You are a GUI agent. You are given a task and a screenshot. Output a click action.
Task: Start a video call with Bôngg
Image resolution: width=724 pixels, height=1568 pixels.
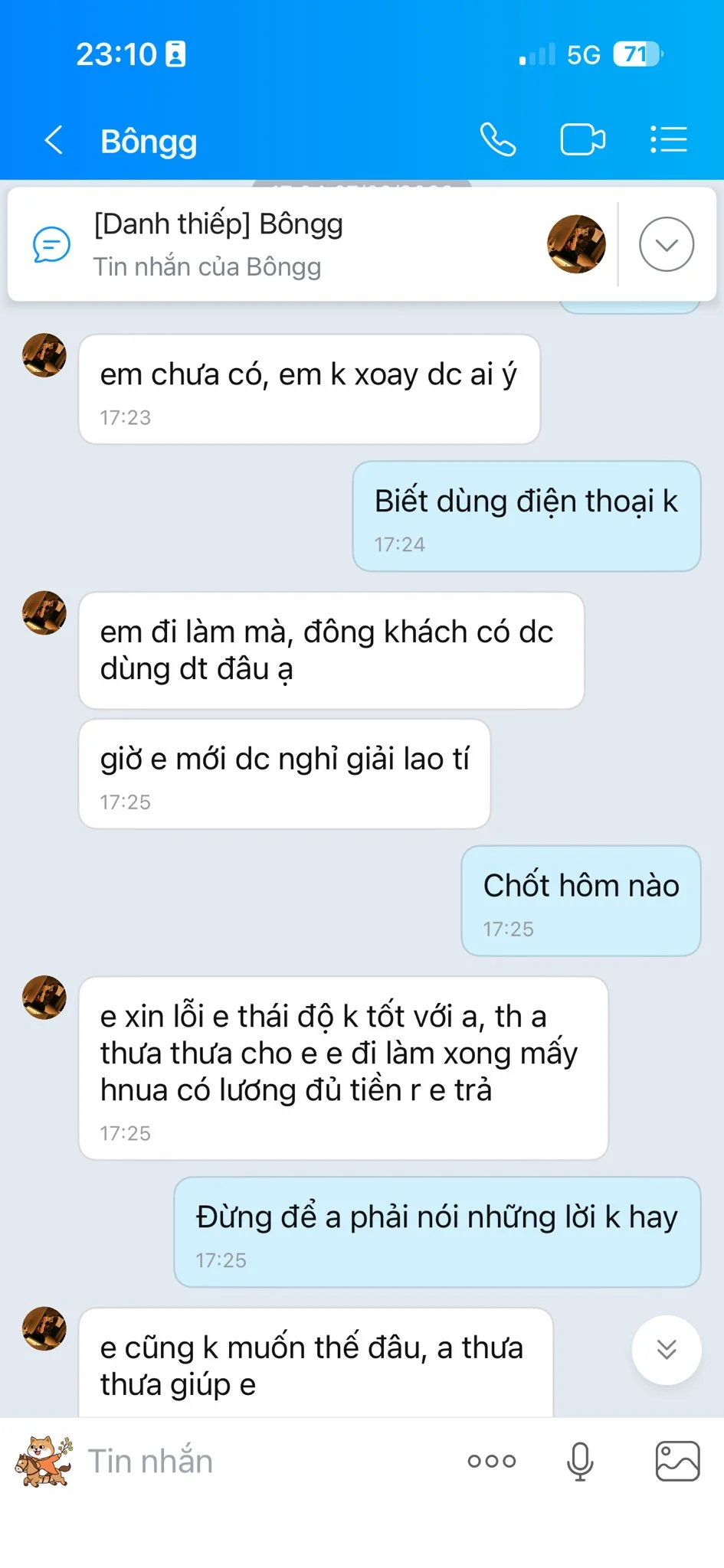(x=582, y=139)
